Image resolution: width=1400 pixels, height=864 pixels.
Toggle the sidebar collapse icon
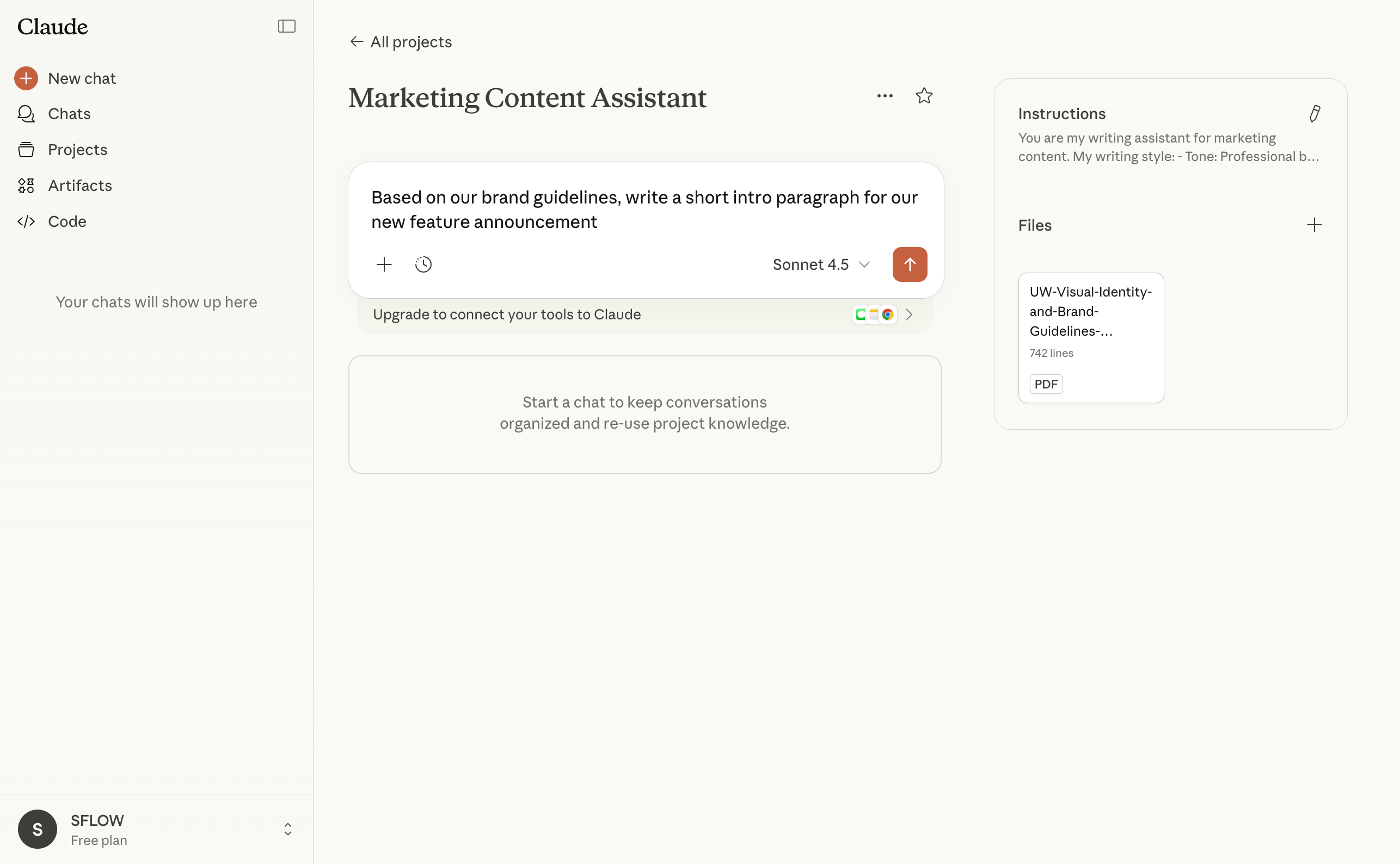click(x=286, y=26)
